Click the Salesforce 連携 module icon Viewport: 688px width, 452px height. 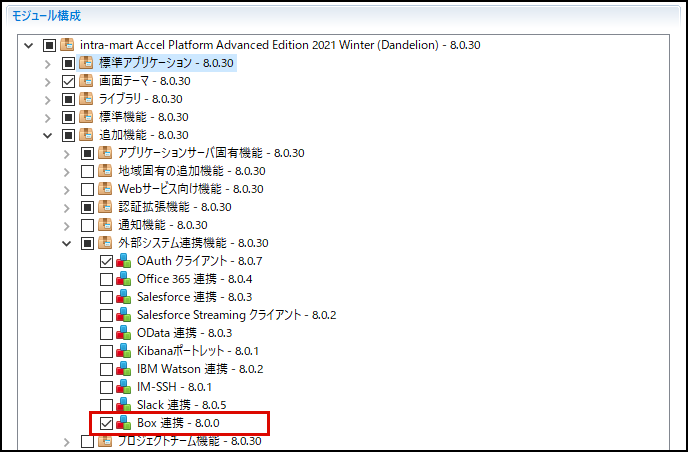pos(124,297)
